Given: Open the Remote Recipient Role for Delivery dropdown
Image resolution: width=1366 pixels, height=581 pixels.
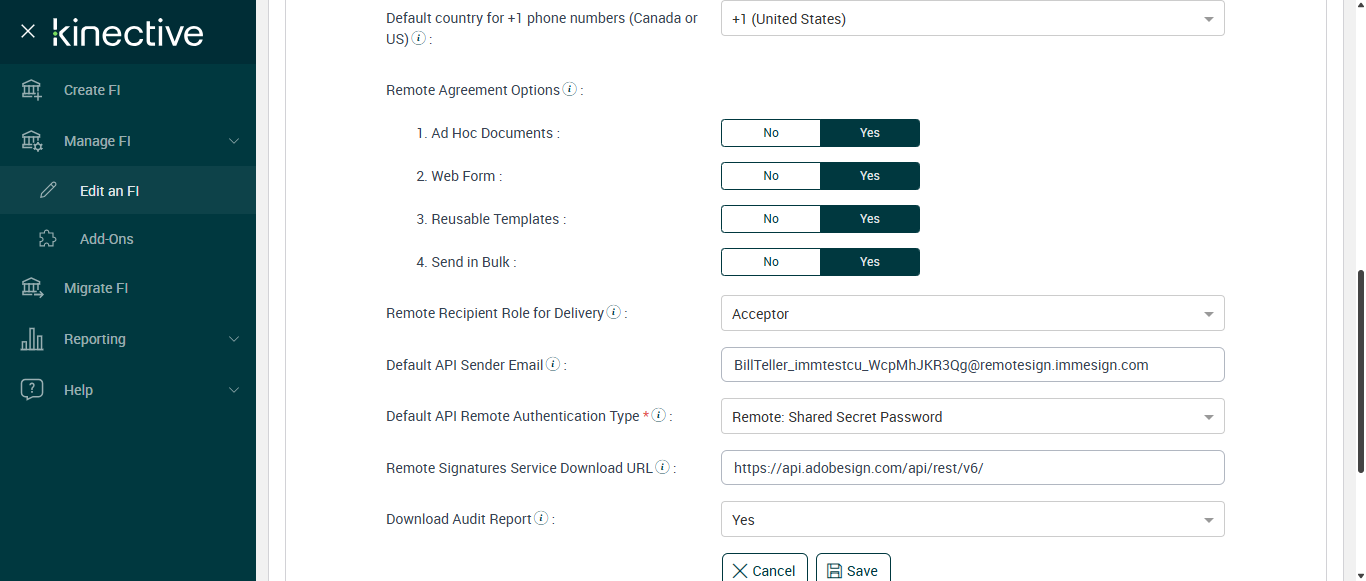Looking at the screenshot, I should (x=972, y=314).
